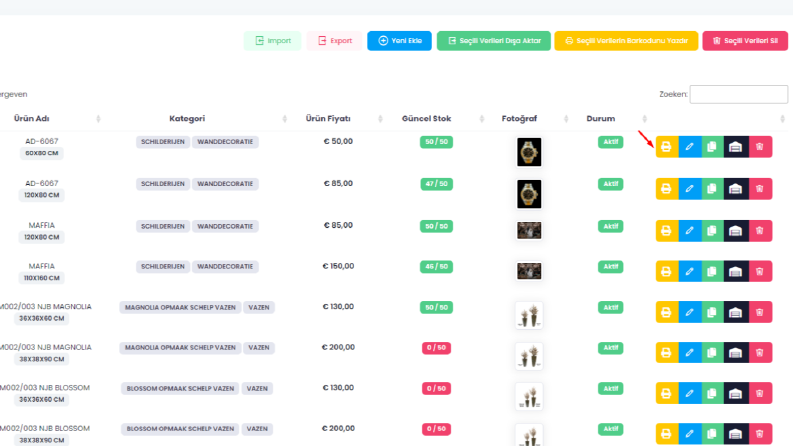Click the 47 / 50 stock badge
The image size is (793, 446).
pyautogui.click(x=436, y=184)
